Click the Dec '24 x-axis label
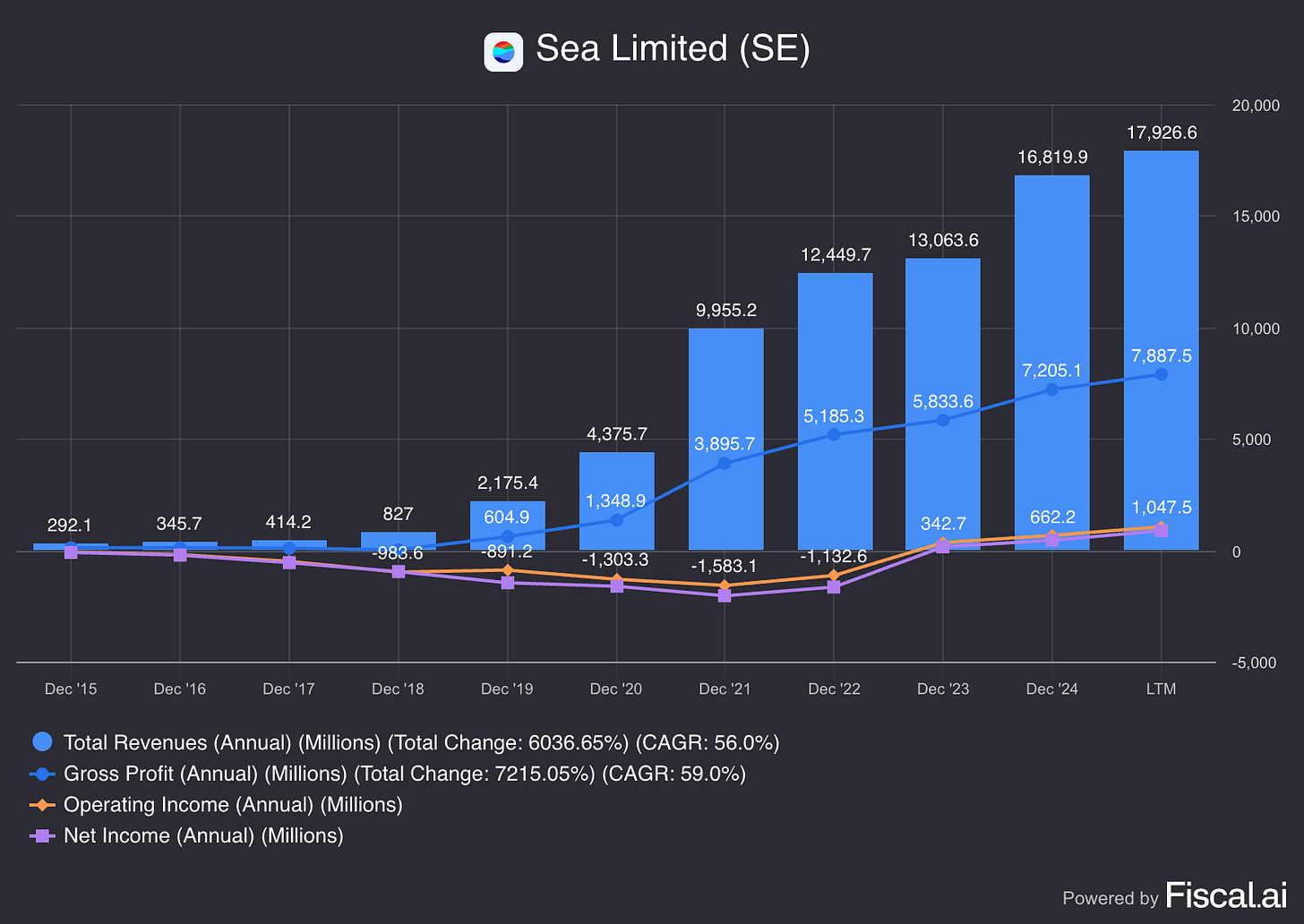Viewport: 1304px width, 924px height. click(1052, 689)
